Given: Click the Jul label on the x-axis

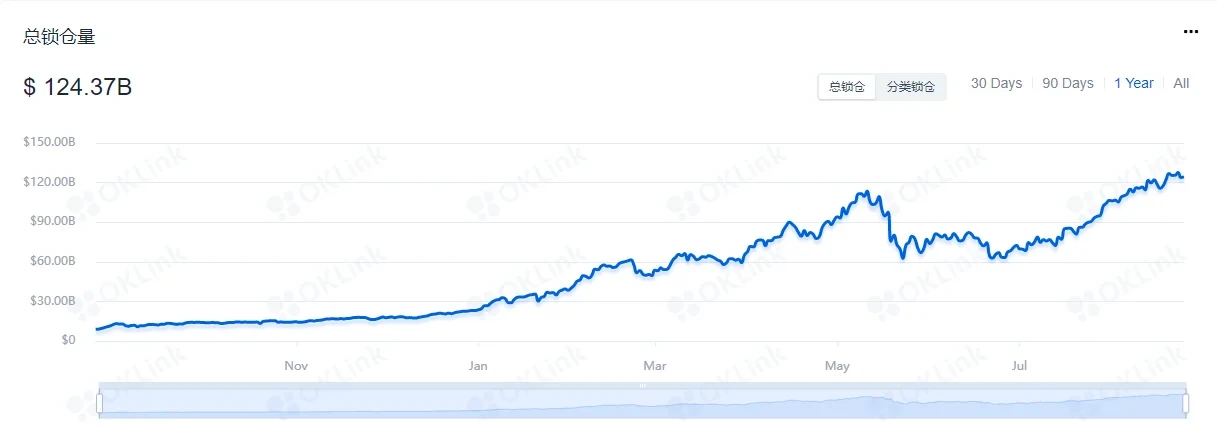Looking at the screenshot, I should tap(1019, 366).
